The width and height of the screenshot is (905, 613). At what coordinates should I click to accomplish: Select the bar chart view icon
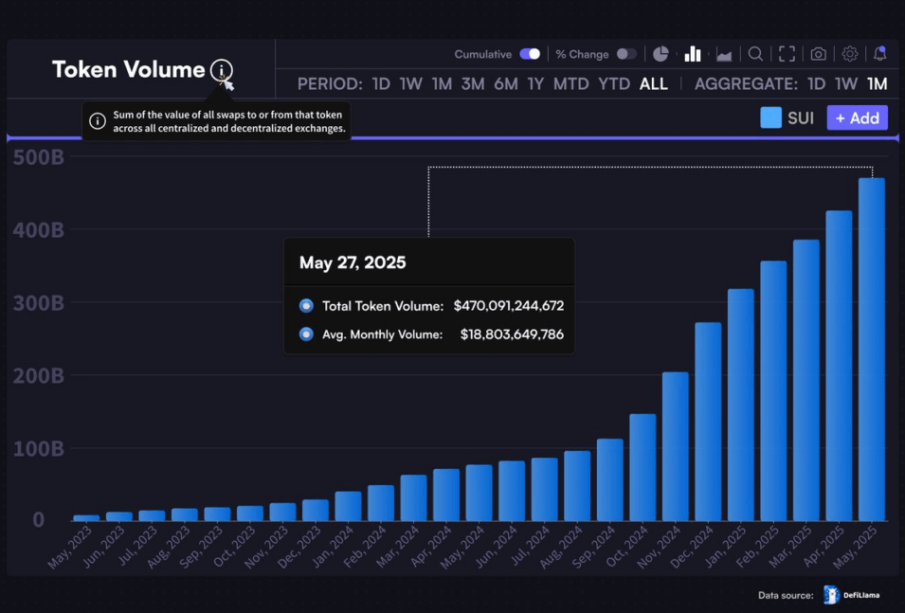point(692,54)
